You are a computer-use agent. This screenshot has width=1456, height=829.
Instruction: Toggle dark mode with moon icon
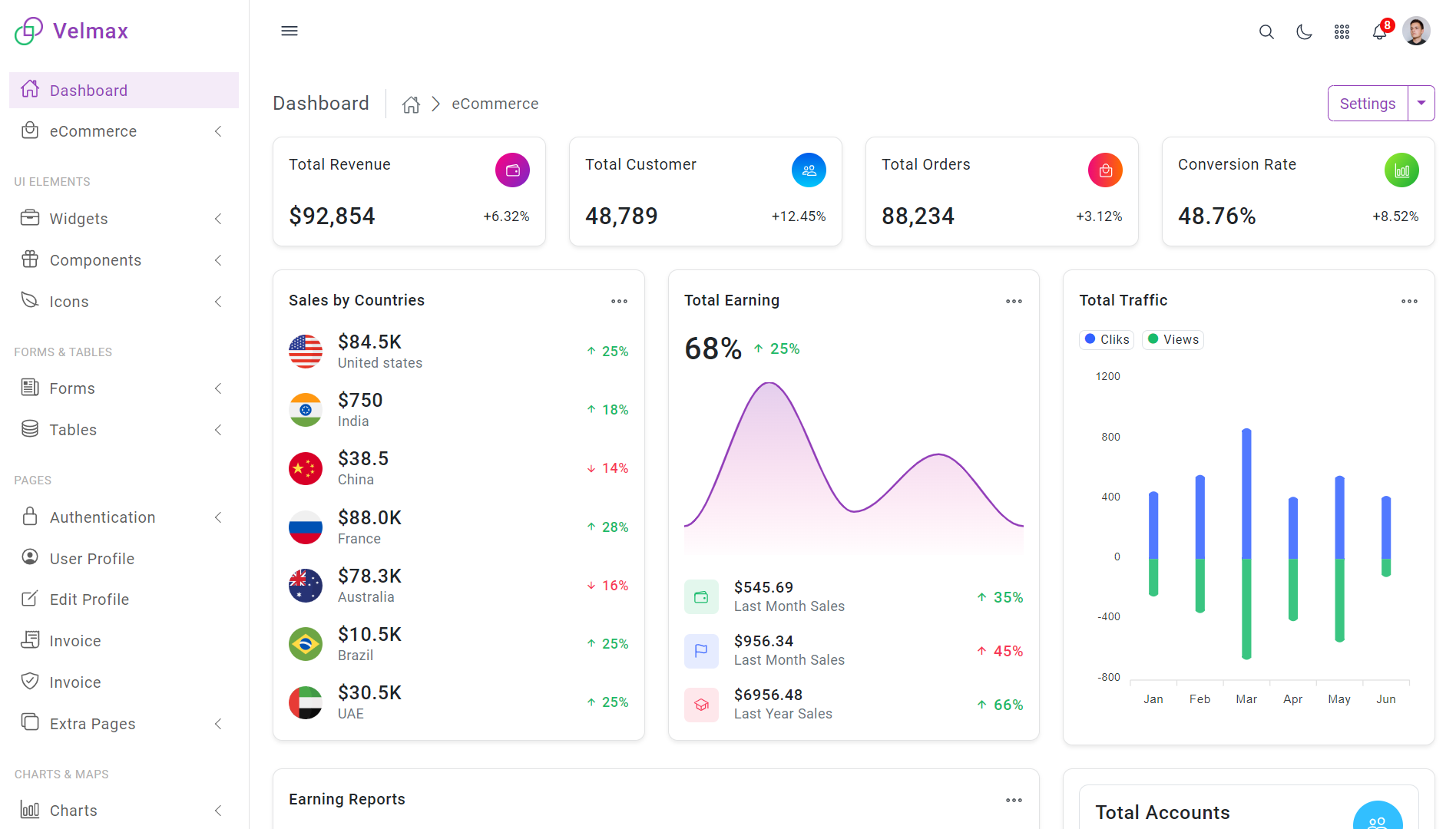[1304, 31]
